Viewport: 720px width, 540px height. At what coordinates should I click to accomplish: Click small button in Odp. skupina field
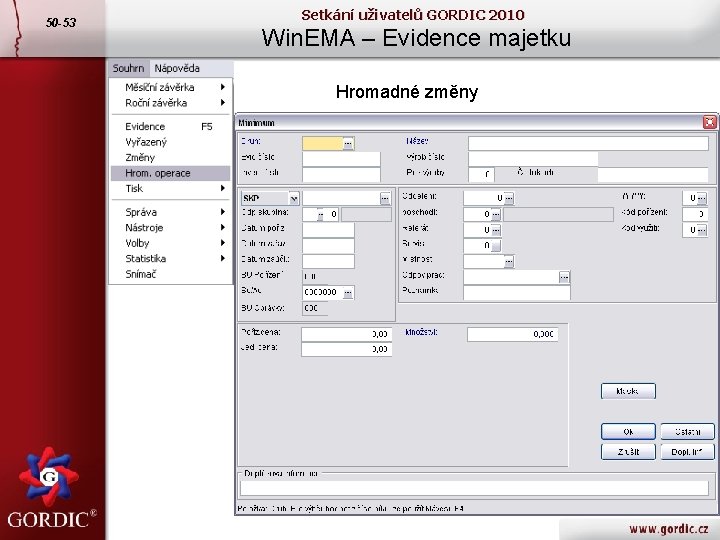pos(321,214)
